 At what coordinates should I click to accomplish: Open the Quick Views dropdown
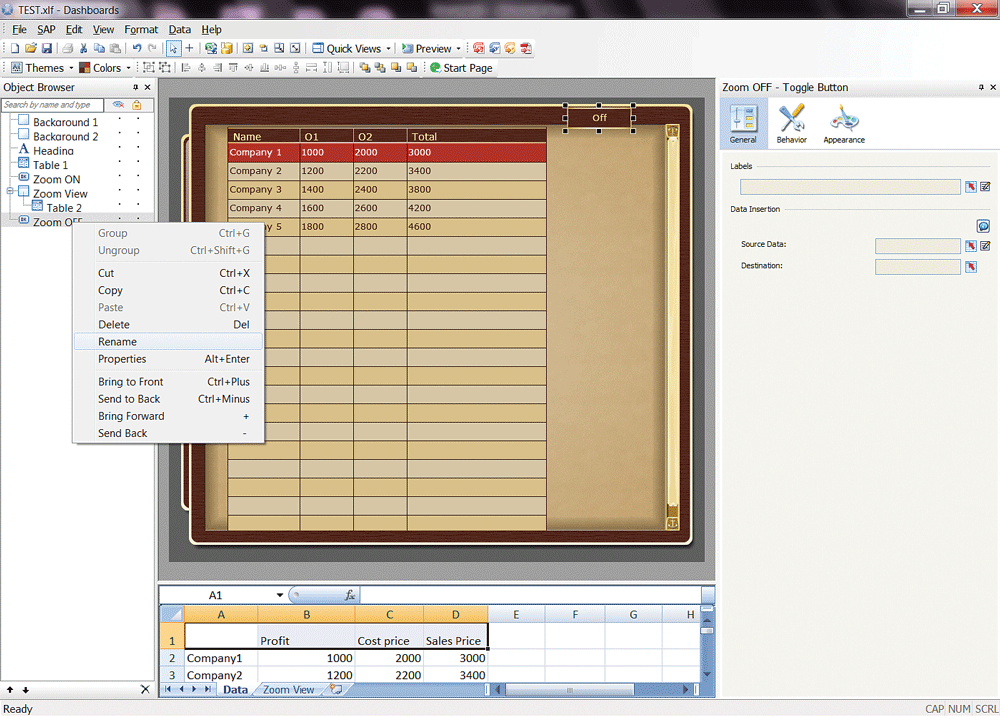click(x=352, y=48)
